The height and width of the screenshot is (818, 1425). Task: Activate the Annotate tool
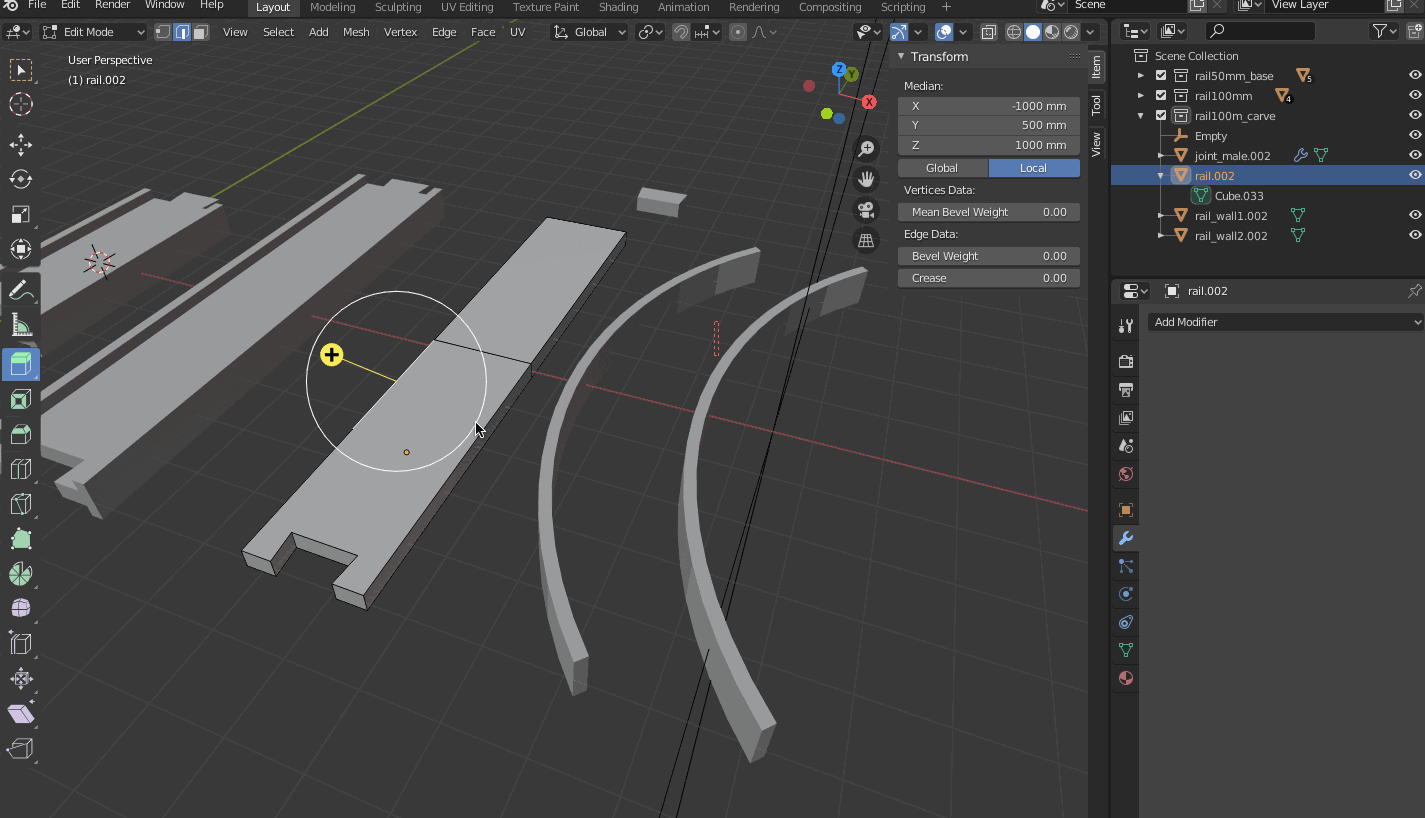[21, 291]
